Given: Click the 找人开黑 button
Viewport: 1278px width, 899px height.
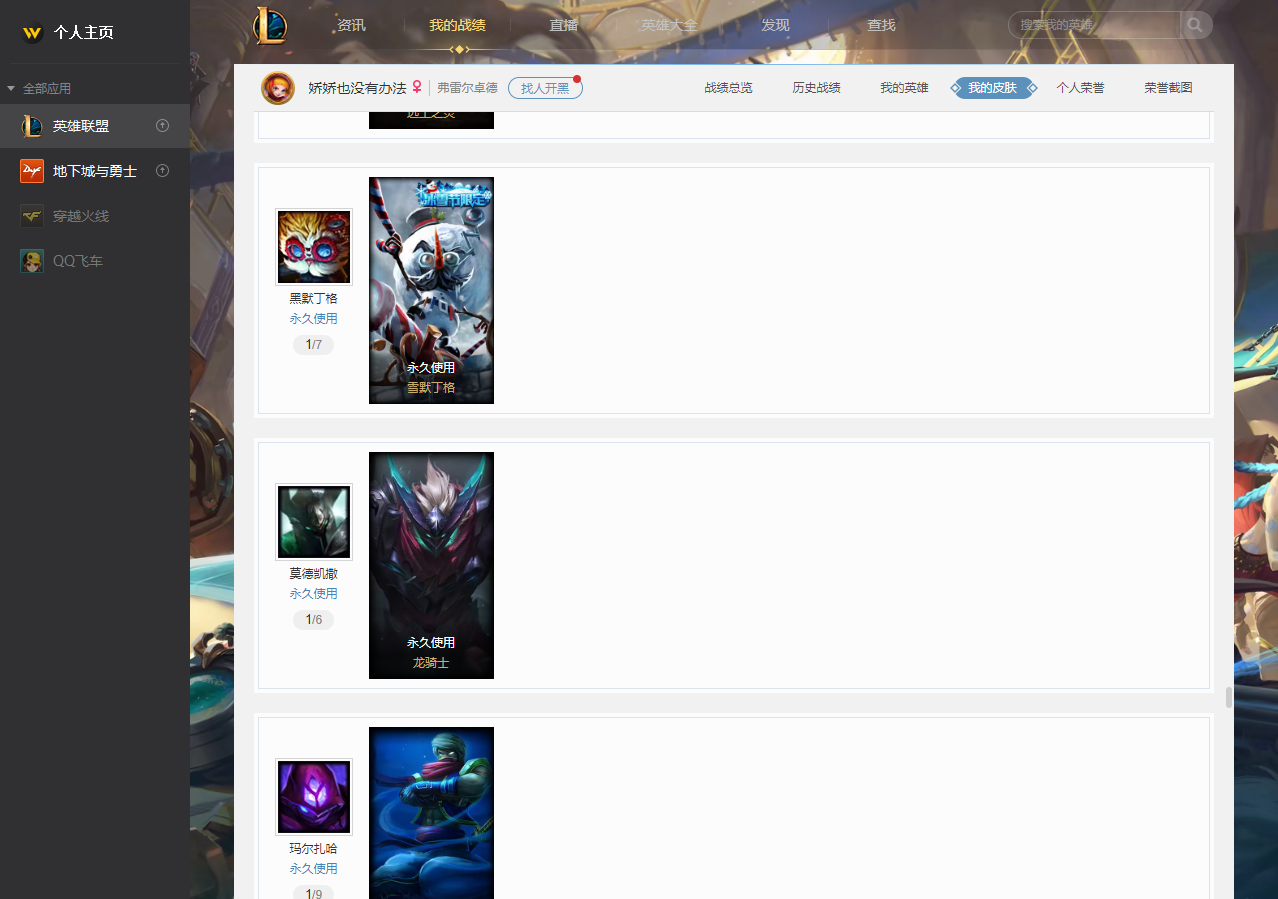Looking at the screenshot, I should point(545,88).
